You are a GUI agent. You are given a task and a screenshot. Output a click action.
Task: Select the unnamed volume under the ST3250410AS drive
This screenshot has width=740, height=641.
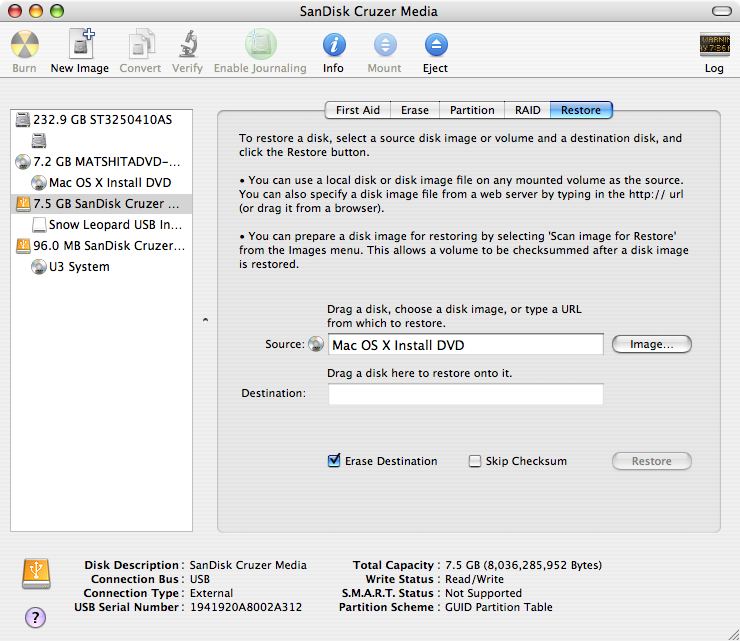pyautogui.click(x=101, y=141)
